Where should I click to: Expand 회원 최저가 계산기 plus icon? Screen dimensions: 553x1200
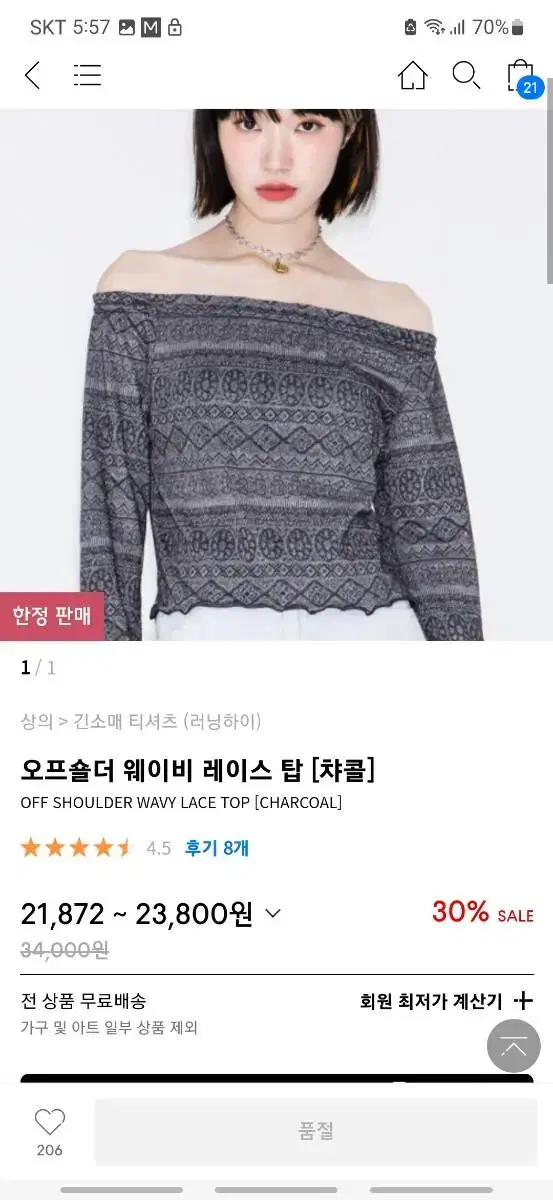pyautogui.click(x=523, y=1000)
